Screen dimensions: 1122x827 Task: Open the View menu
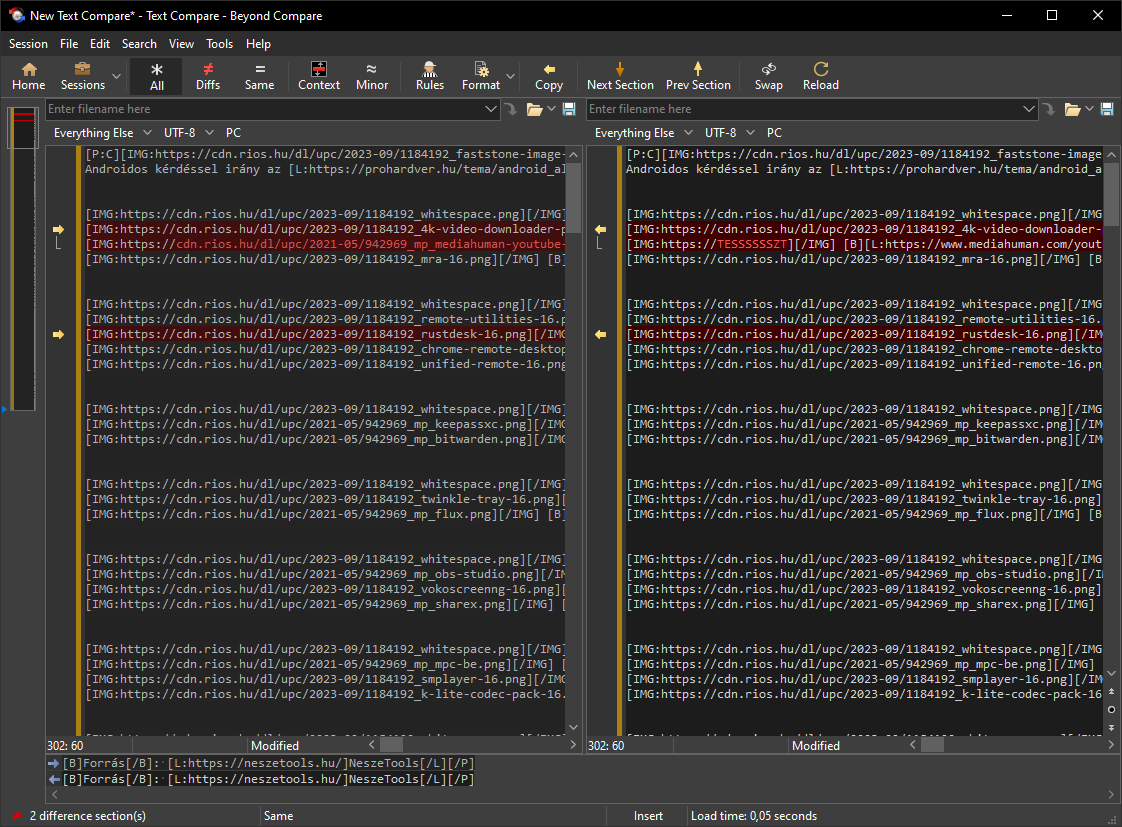tap(181, 44)
